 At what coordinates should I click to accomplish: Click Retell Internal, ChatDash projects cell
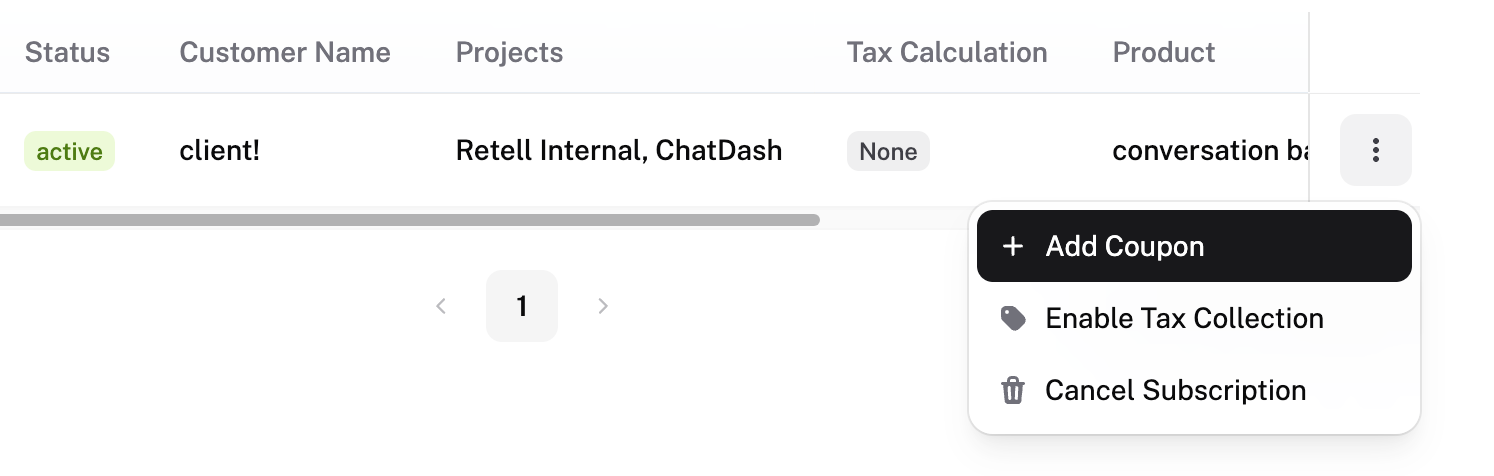click(619, 151)
